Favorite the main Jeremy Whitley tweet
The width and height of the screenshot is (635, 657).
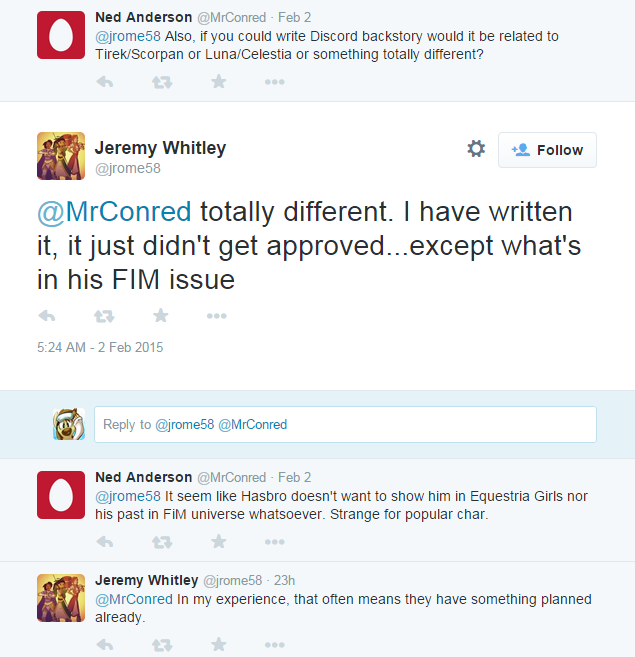[160, 316]
